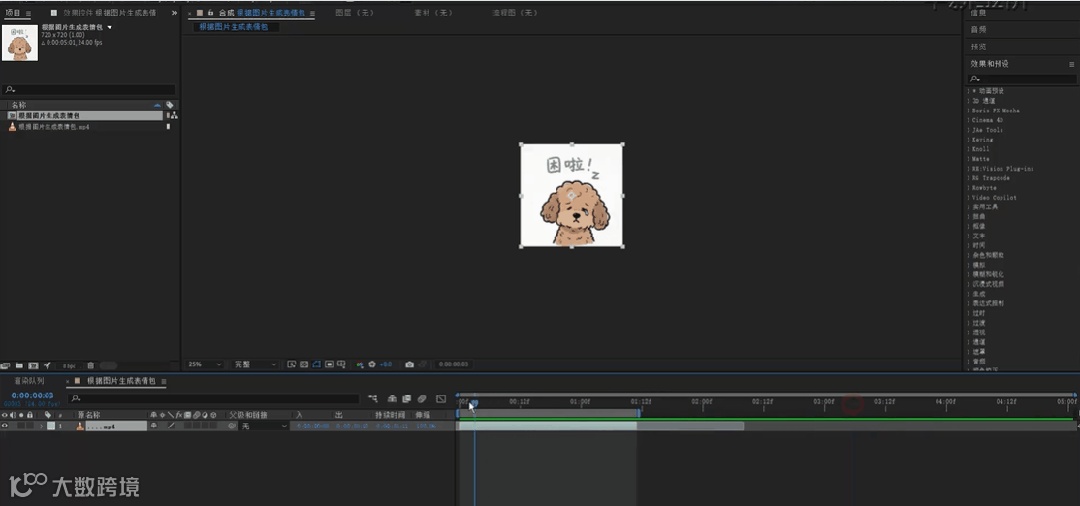Expand the 预览 panel
The width and height of the screenshot is (1080, 506).
coord(978,47)
